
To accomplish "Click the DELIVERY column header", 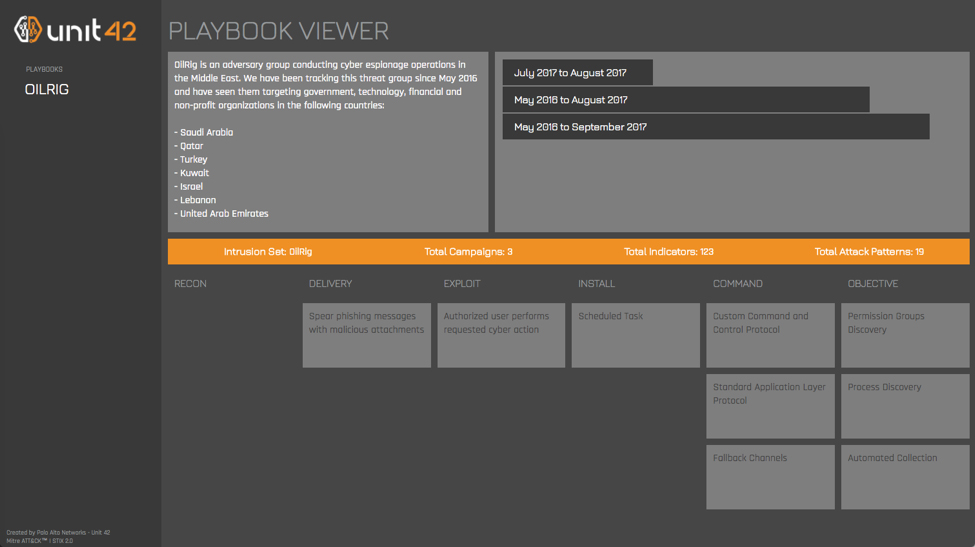I will (x=330, y=283).
